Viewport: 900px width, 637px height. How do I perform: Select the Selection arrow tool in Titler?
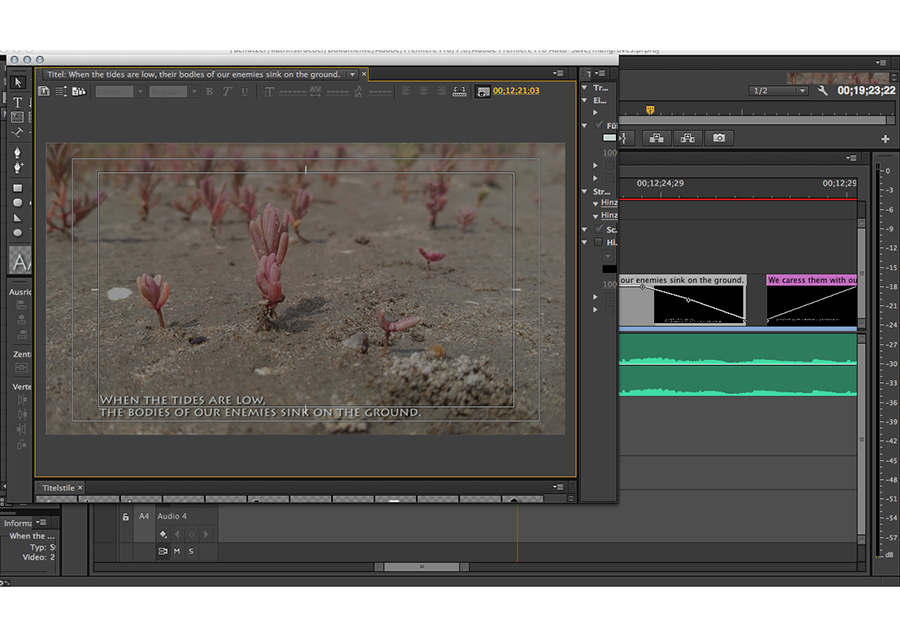tap(18, 82)
